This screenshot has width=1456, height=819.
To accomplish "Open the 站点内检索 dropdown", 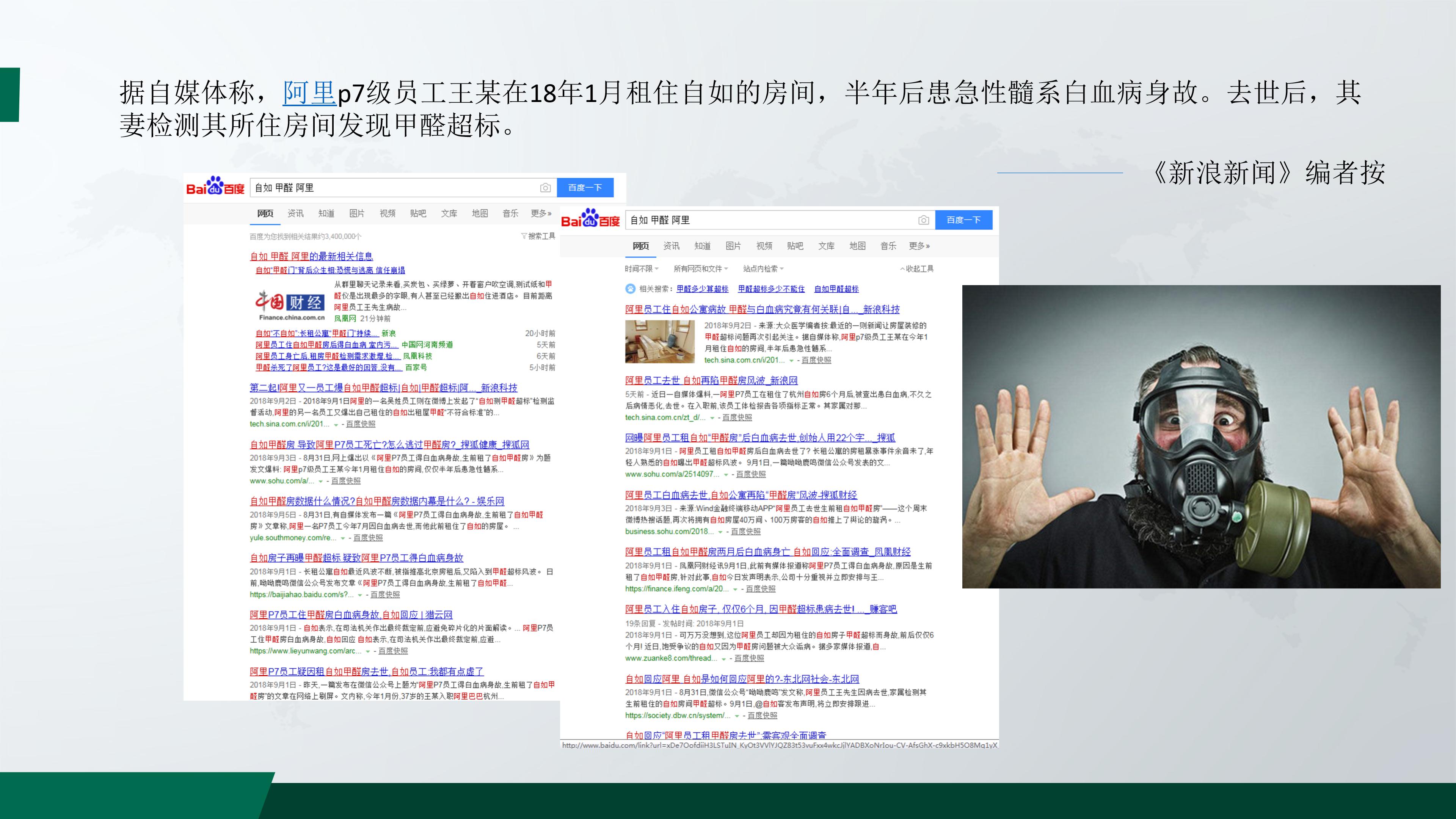I will [764, 268].
